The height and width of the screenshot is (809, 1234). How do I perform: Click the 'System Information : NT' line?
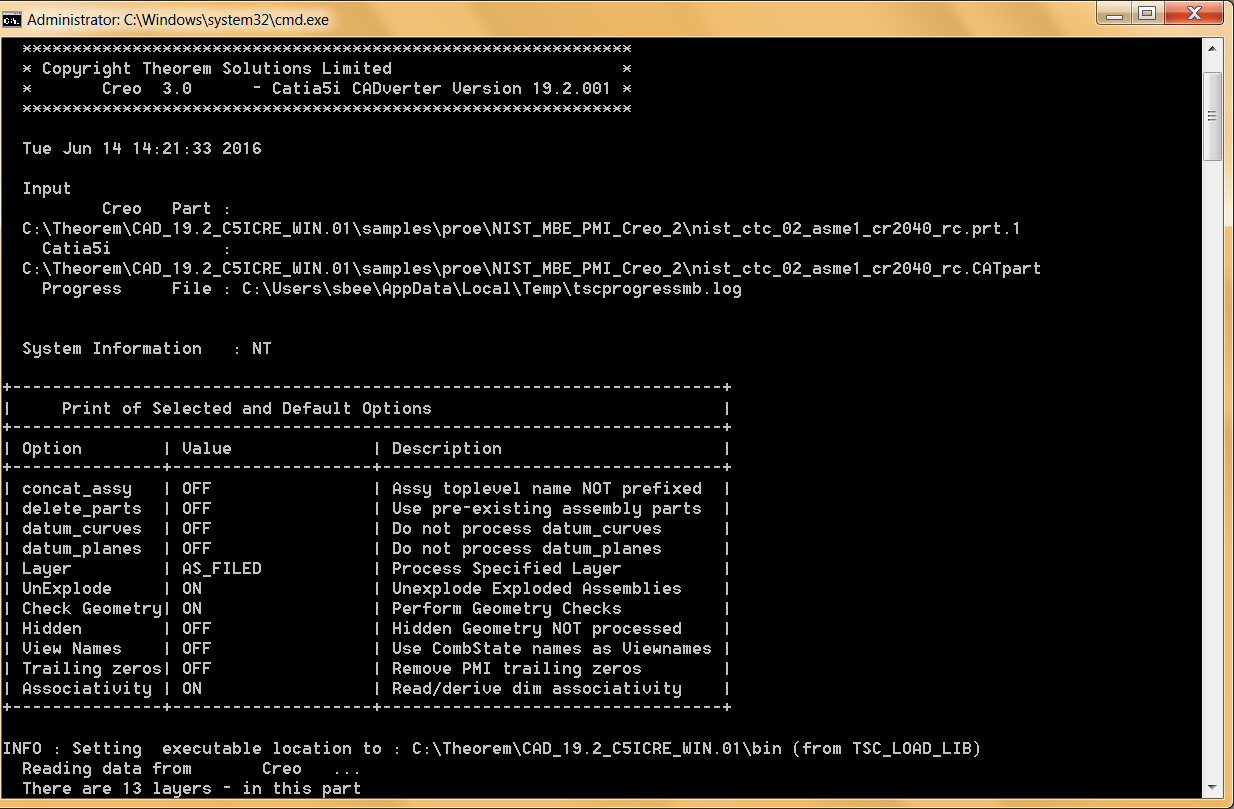click(147, 348)
